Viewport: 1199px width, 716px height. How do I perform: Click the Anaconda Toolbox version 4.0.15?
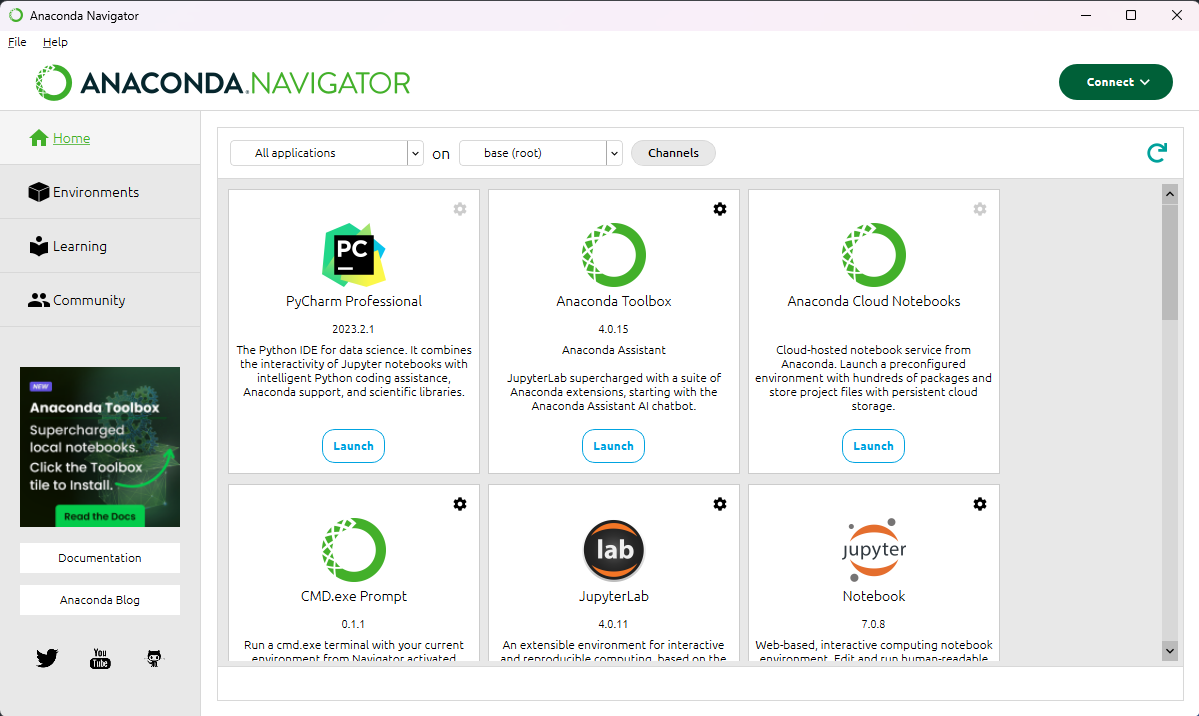tap(613, 329)
